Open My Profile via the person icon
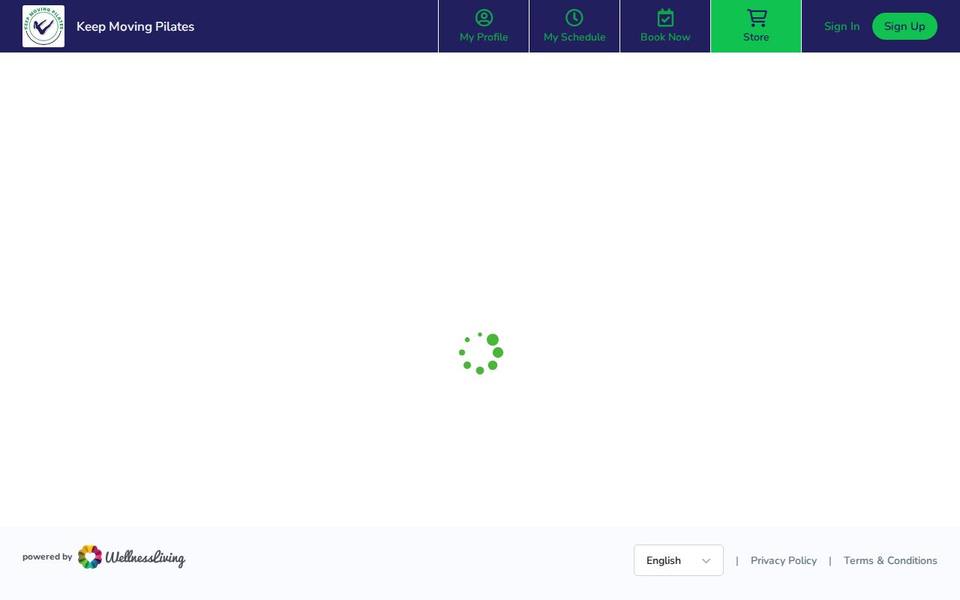The image size is (960, 600). 484,18
